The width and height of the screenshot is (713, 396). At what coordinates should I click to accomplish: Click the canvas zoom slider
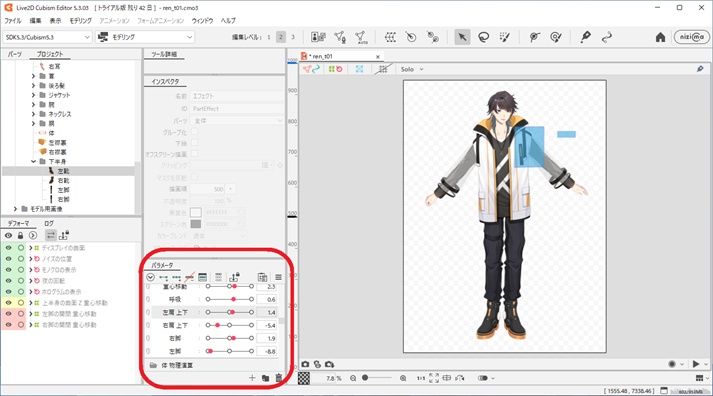coord(377,378)
